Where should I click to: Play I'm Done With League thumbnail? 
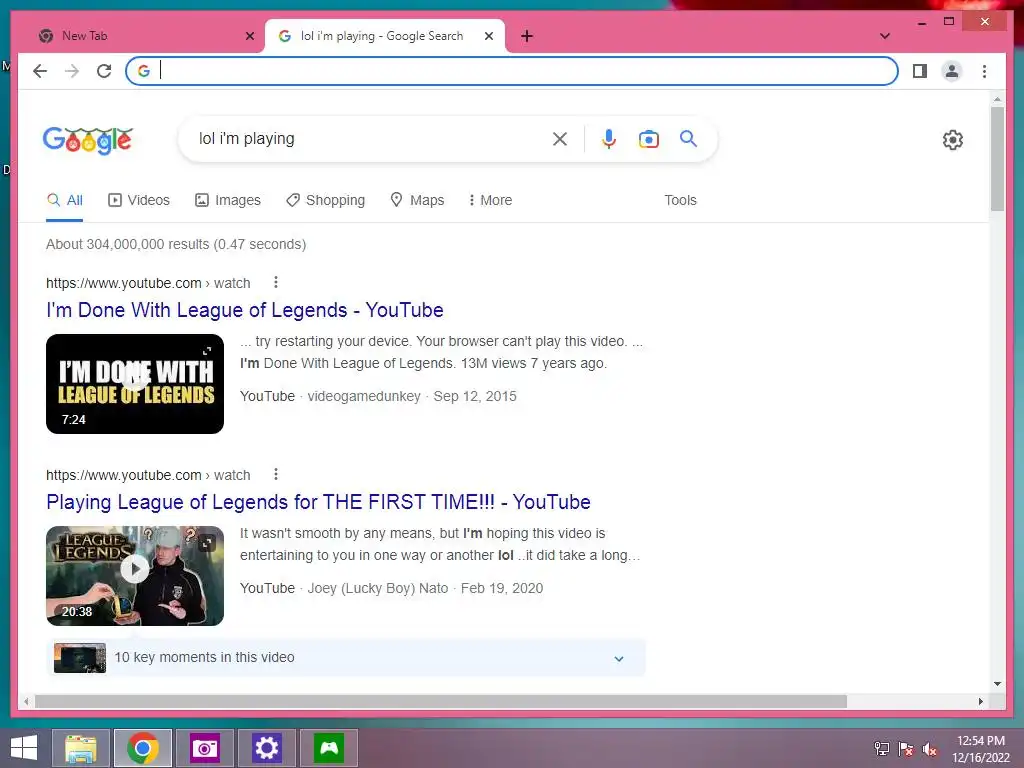pos(135,384)
